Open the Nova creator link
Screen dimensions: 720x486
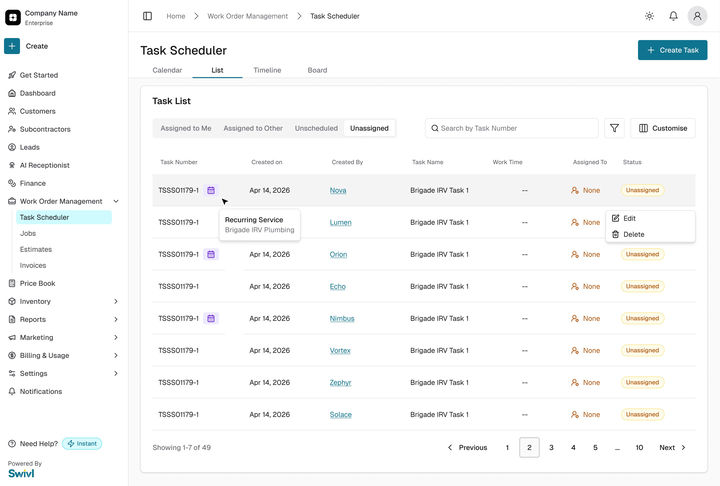point(338,190)
